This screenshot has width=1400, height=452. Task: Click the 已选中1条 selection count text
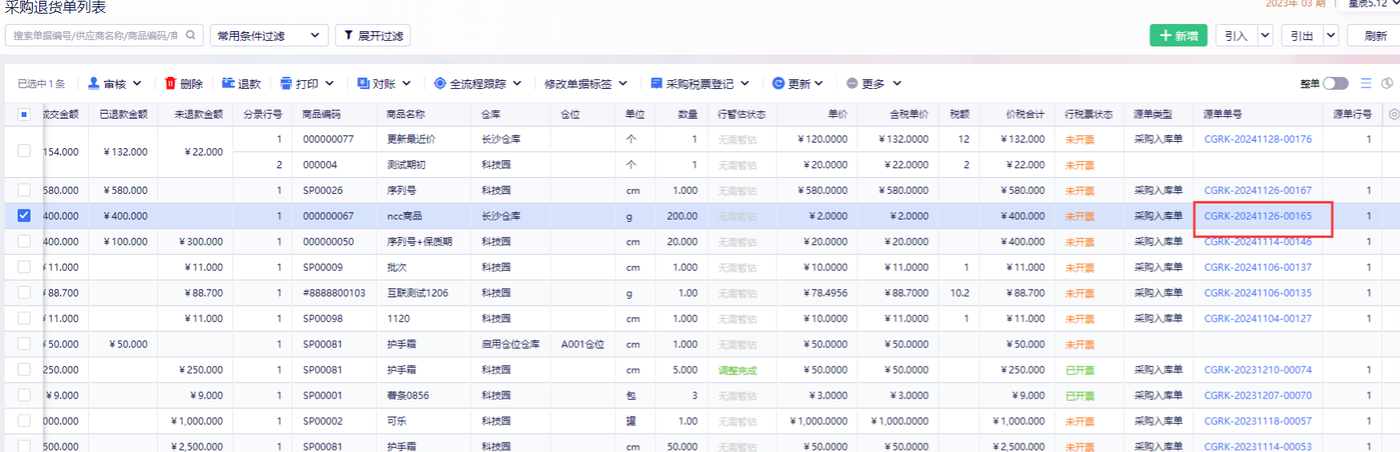pos(41,84)
